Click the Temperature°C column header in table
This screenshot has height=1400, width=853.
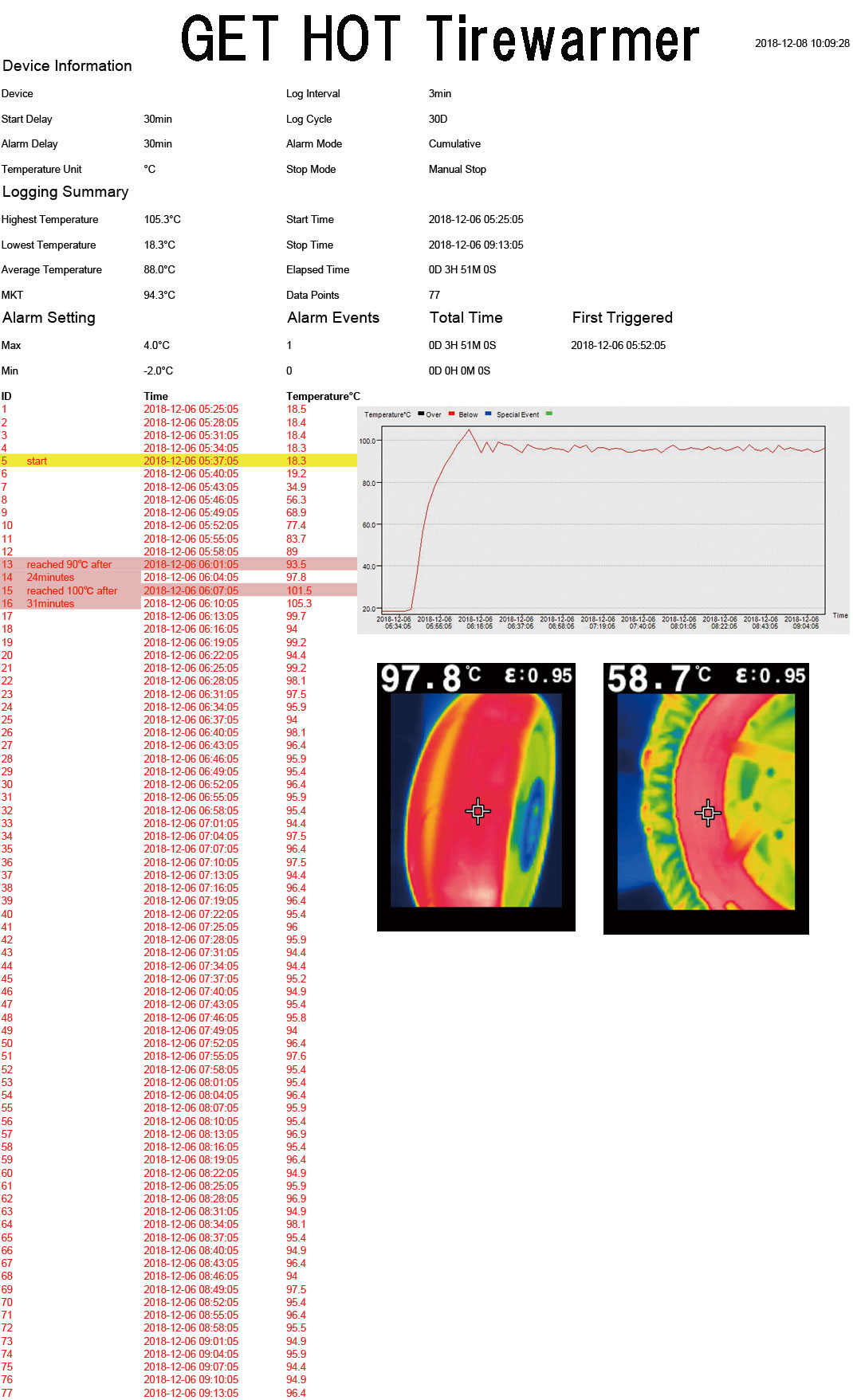pos(324,397)
